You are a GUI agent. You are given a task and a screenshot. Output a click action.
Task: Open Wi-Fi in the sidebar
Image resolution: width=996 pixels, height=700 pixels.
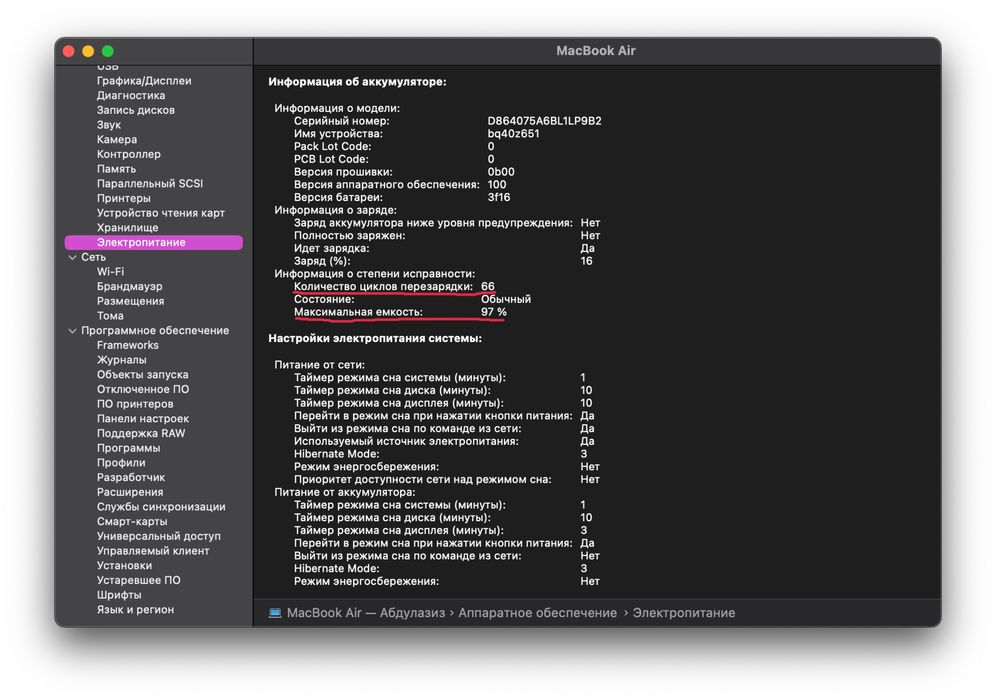point(111,271)
